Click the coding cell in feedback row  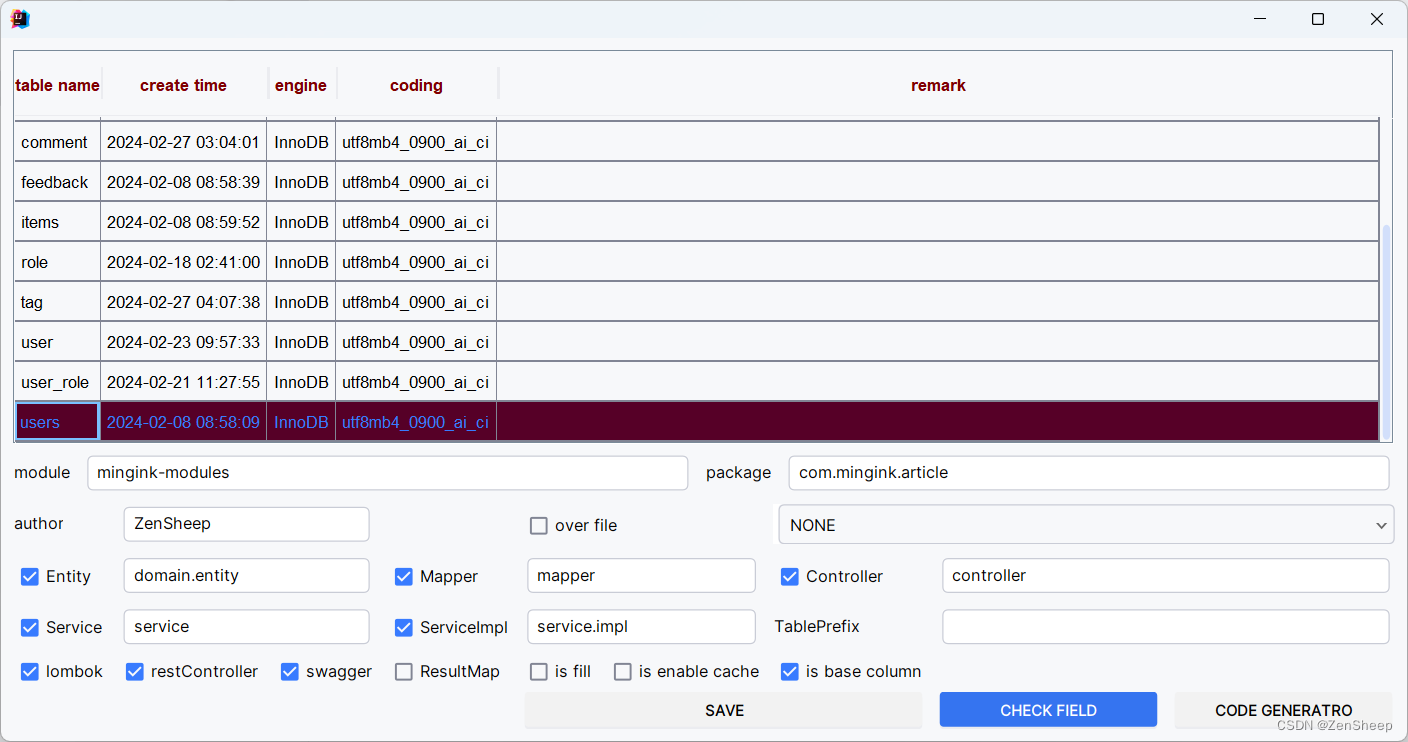(x=416, y=182)
